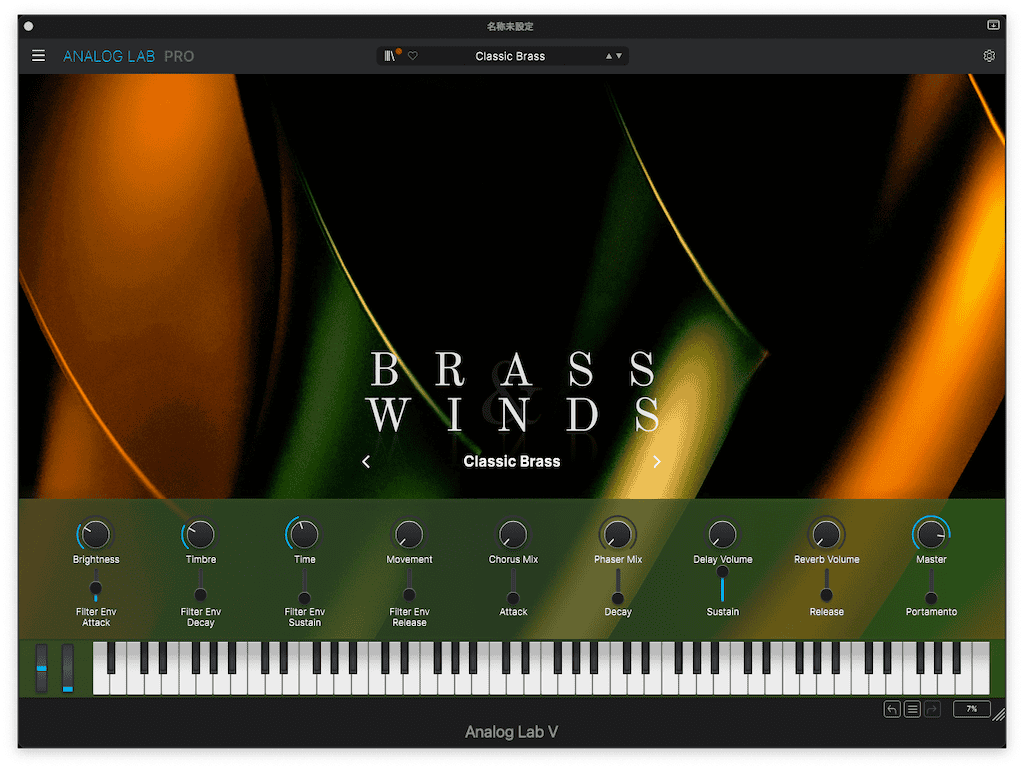Click the undo arrow button
Viewport: 1024px width, 769px height.
tap(892, 709)
